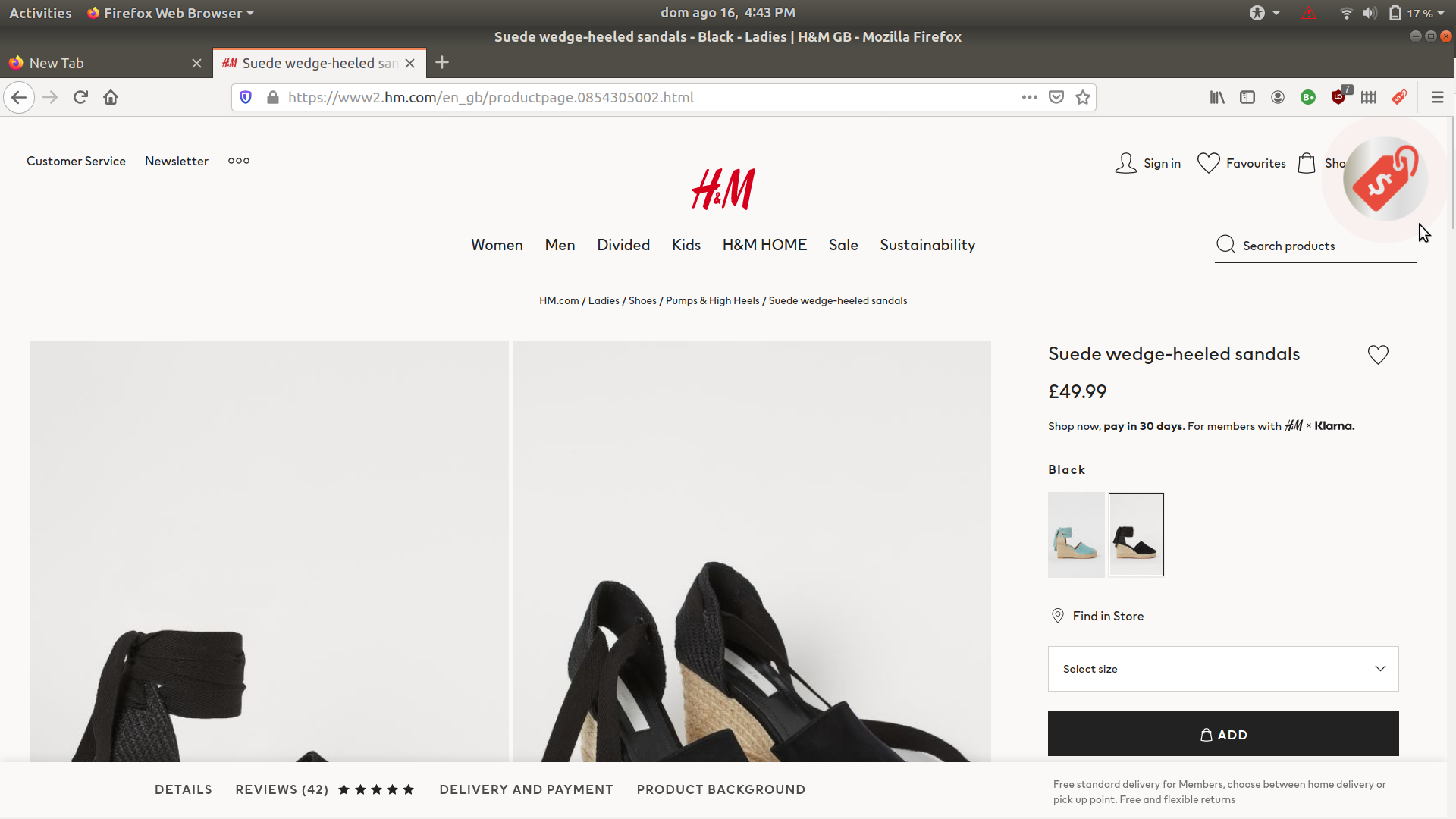
Task: Expand the Select size dropdown
Action: pos(1222,669)
